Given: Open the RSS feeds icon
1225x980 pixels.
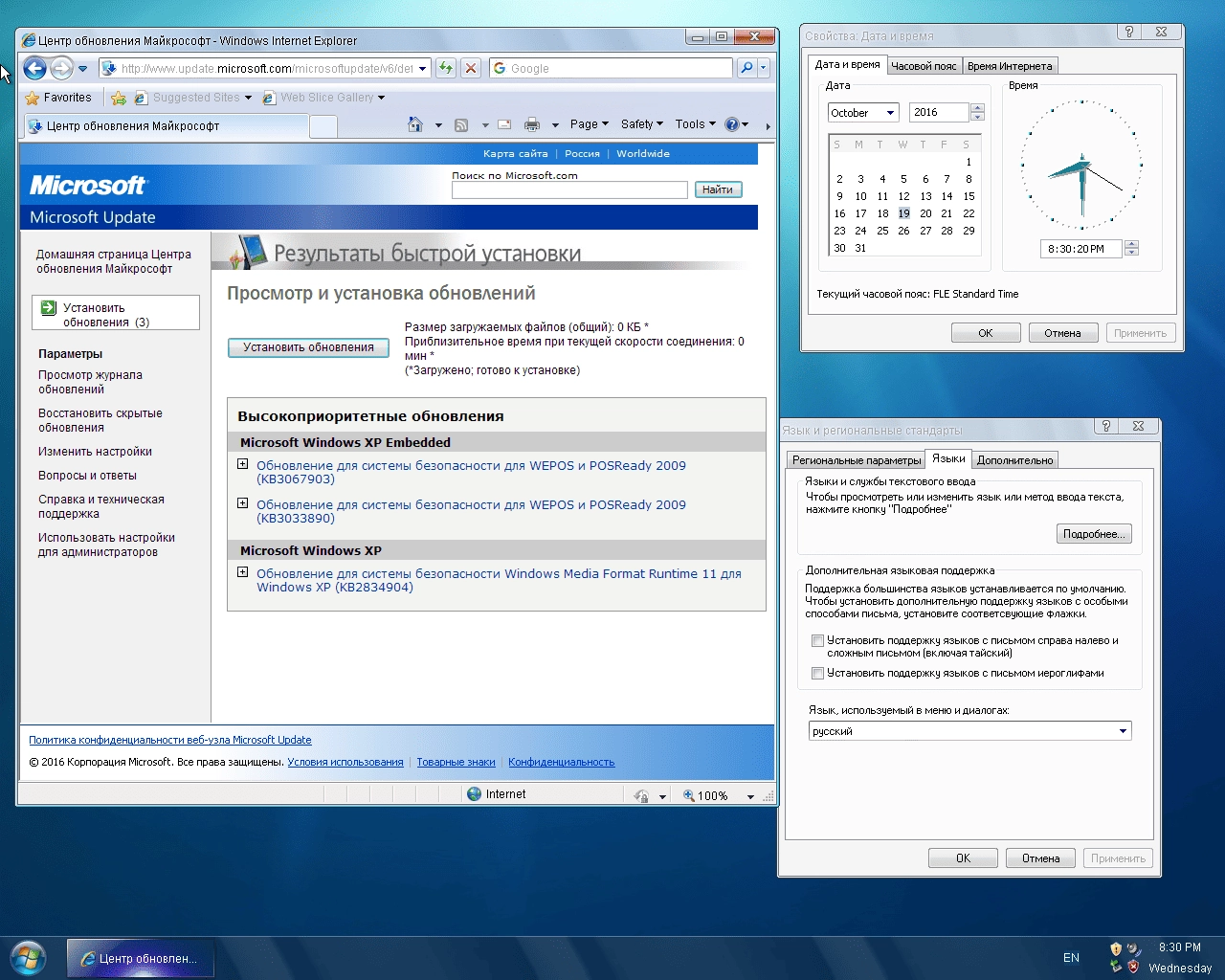Looking at the screenshot, I should click(460, 124).
